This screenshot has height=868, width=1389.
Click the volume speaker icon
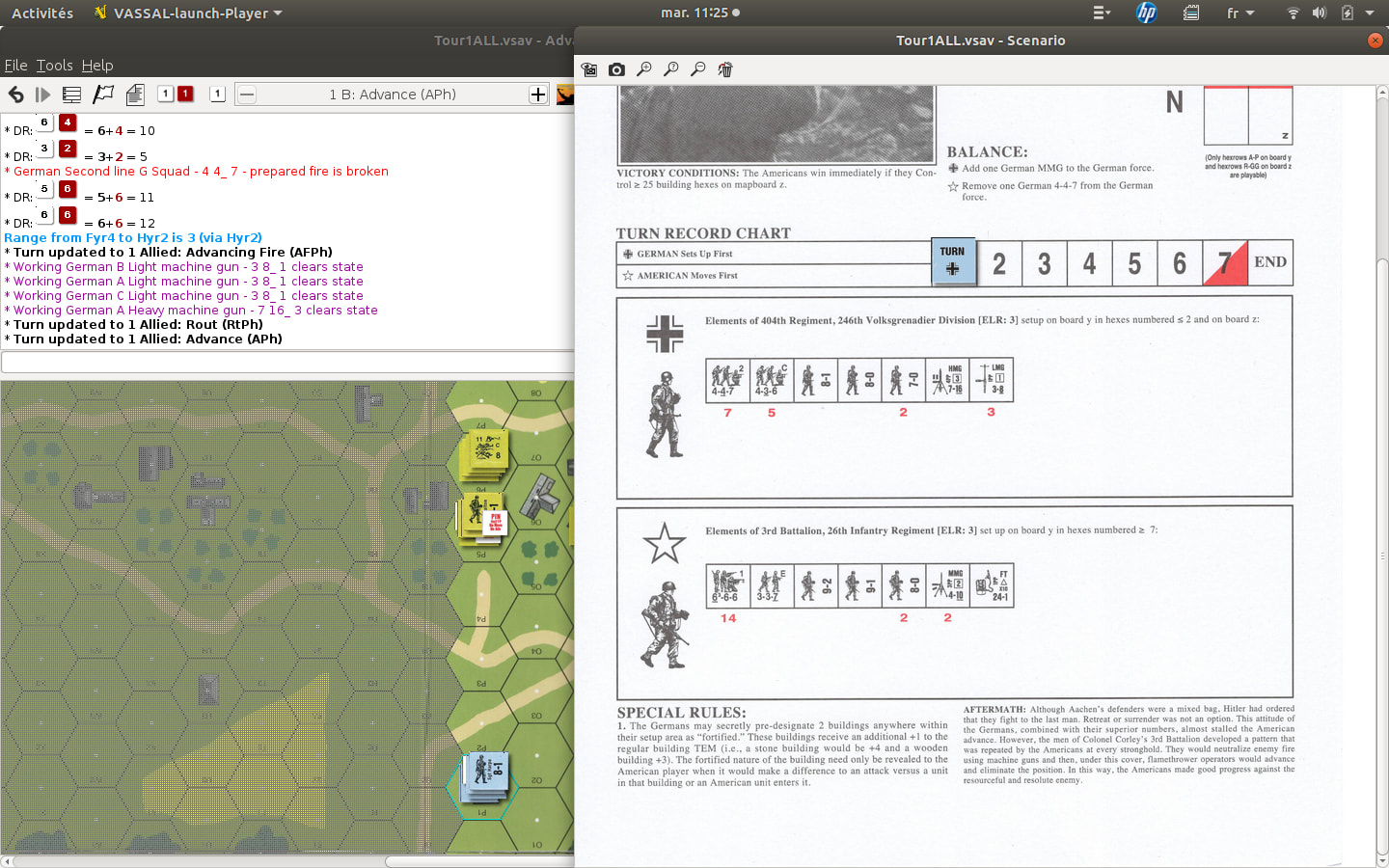1320,13
